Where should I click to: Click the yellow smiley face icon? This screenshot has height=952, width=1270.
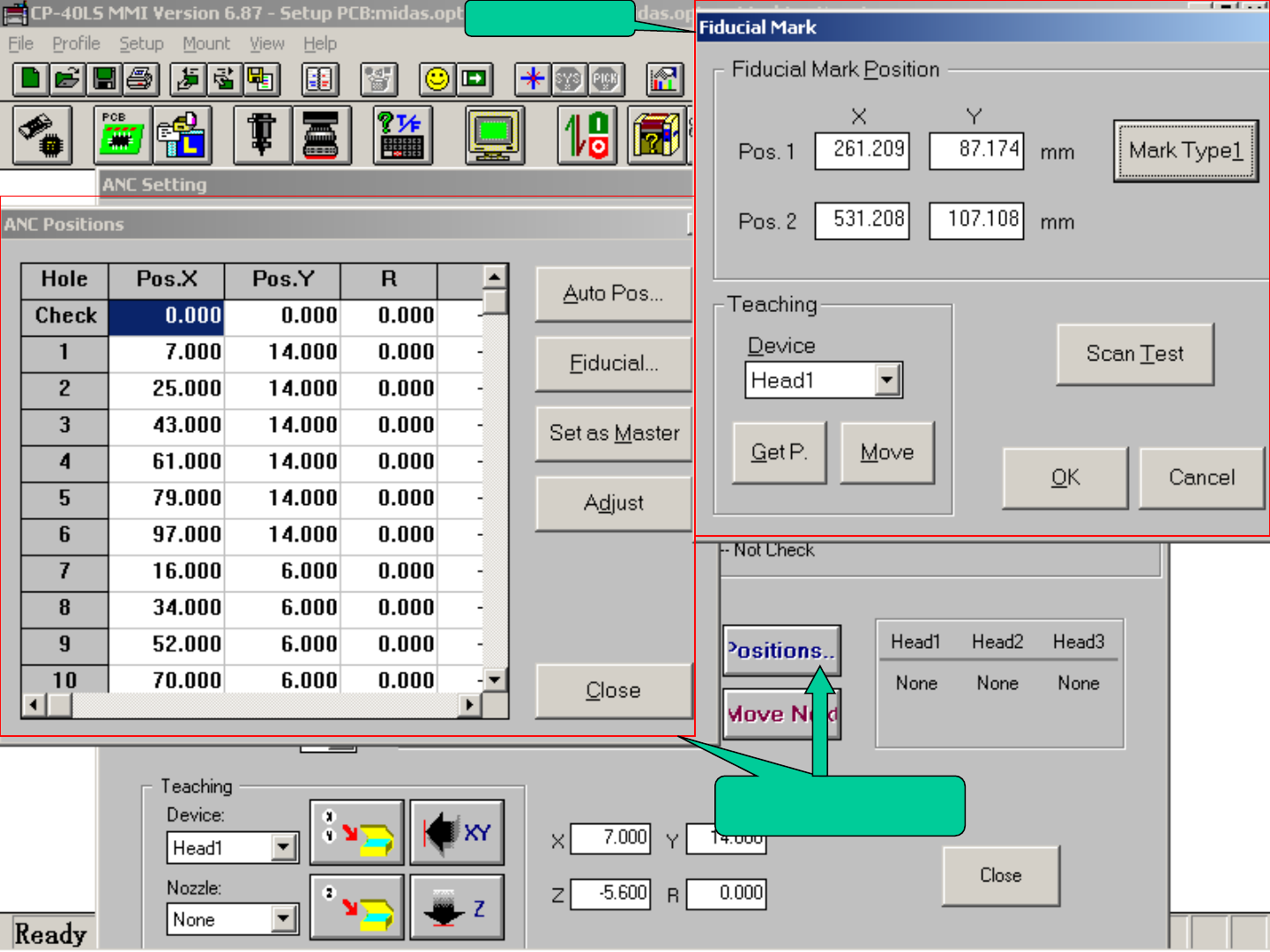(437, 79)
